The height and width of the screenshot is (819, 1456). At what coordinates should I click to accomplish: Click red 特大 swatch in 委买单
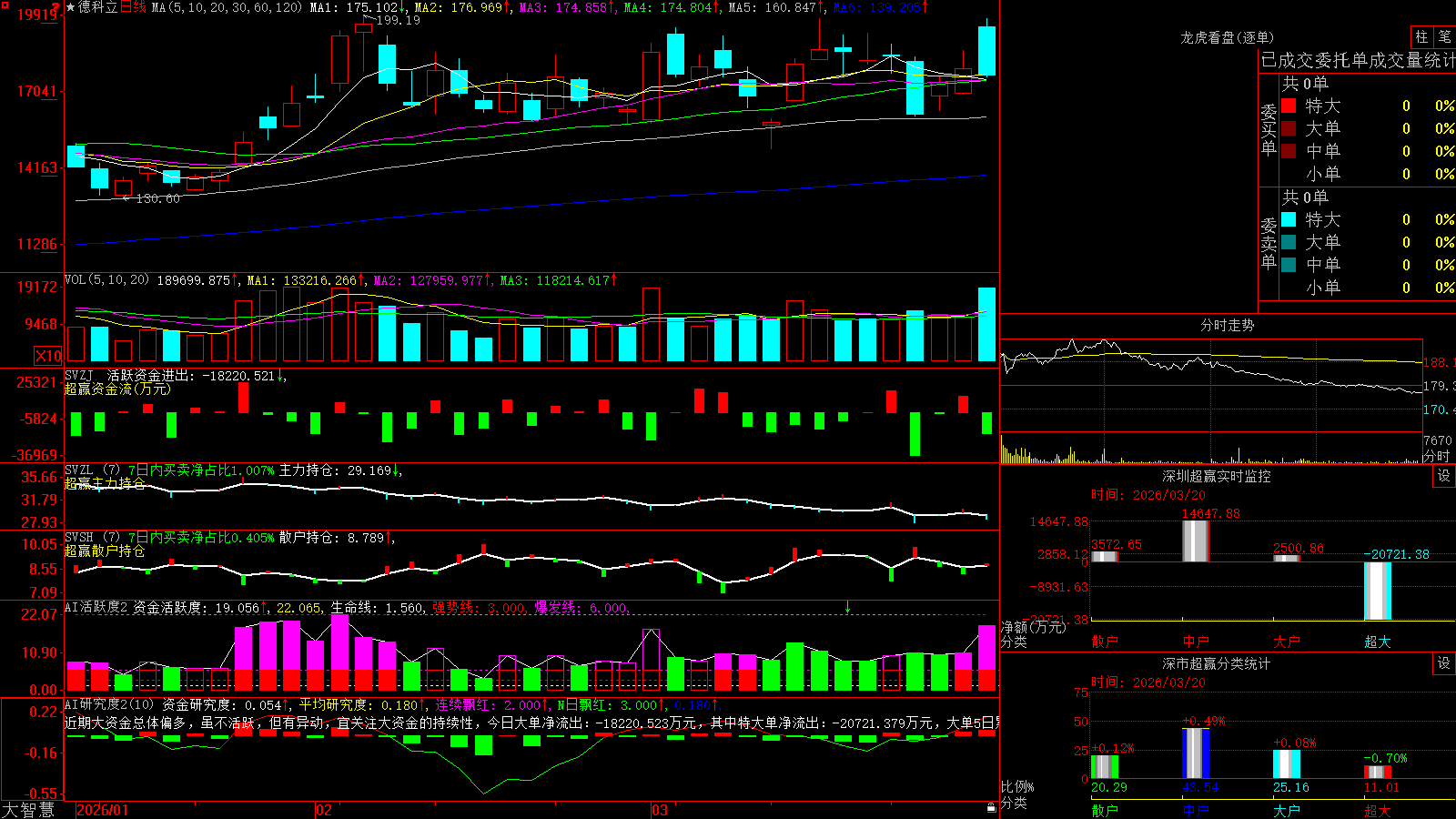1289,106
